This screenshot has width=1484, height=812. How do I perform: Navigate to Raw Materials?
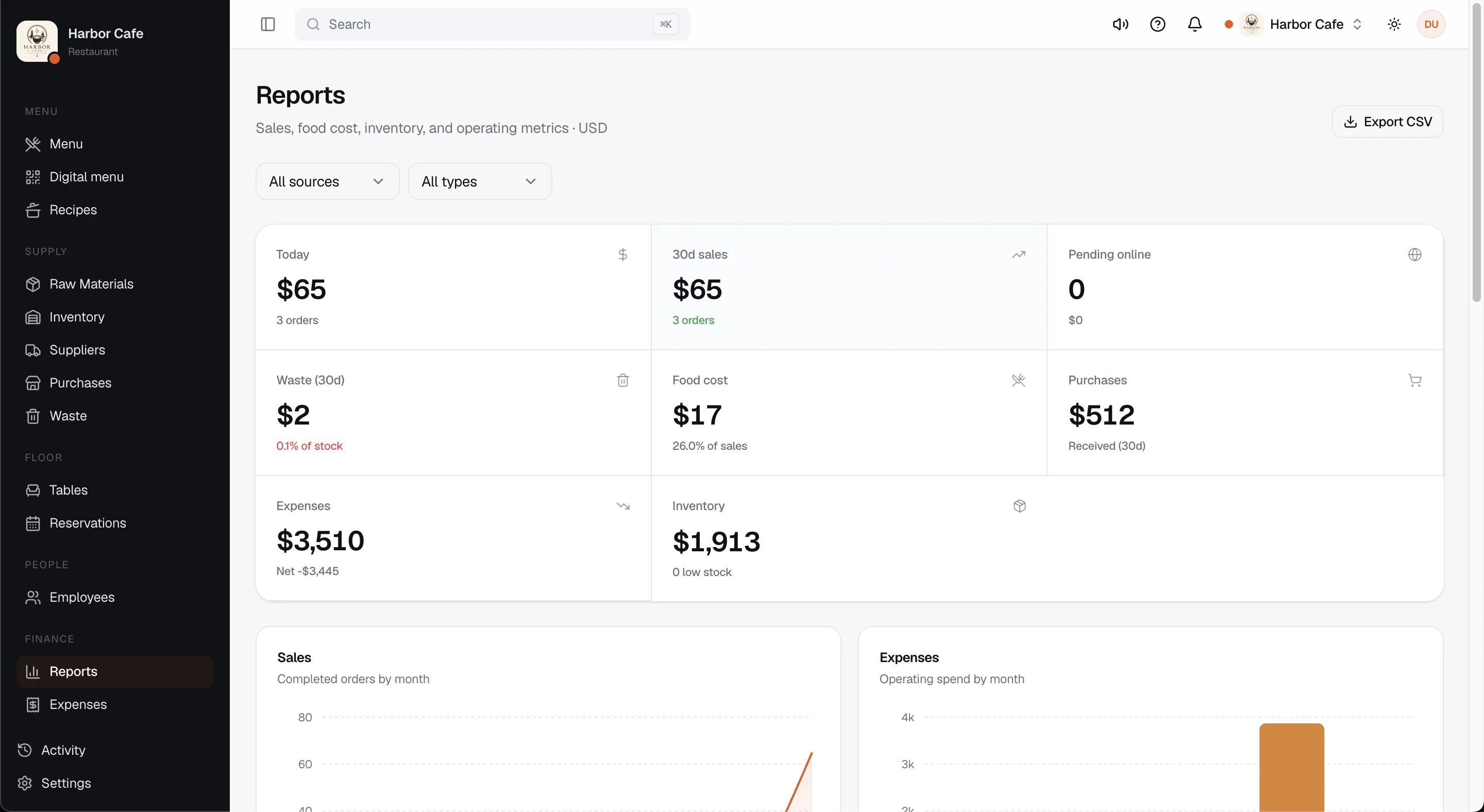tap(114, 284)
